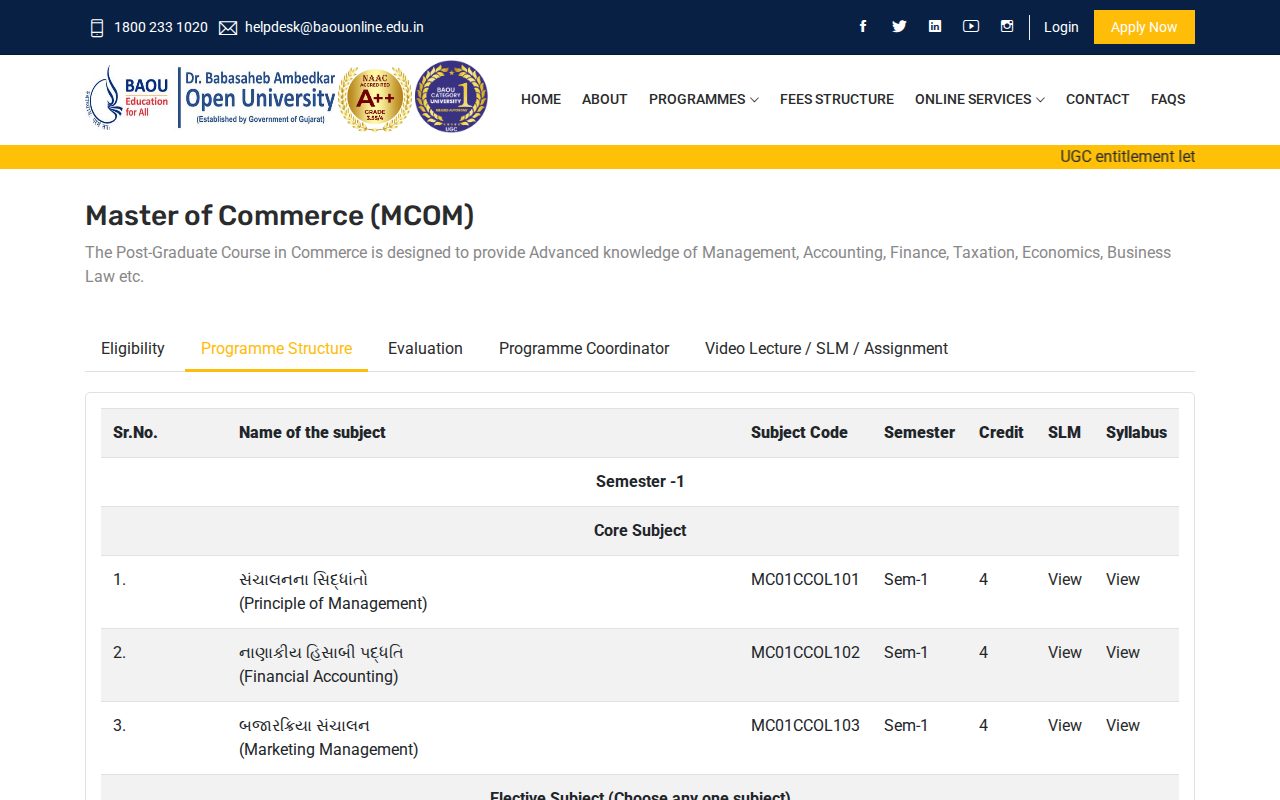Click the UGC entitlement scrolling notice
1280x800 pixels.
click(x=1127, y=157)
